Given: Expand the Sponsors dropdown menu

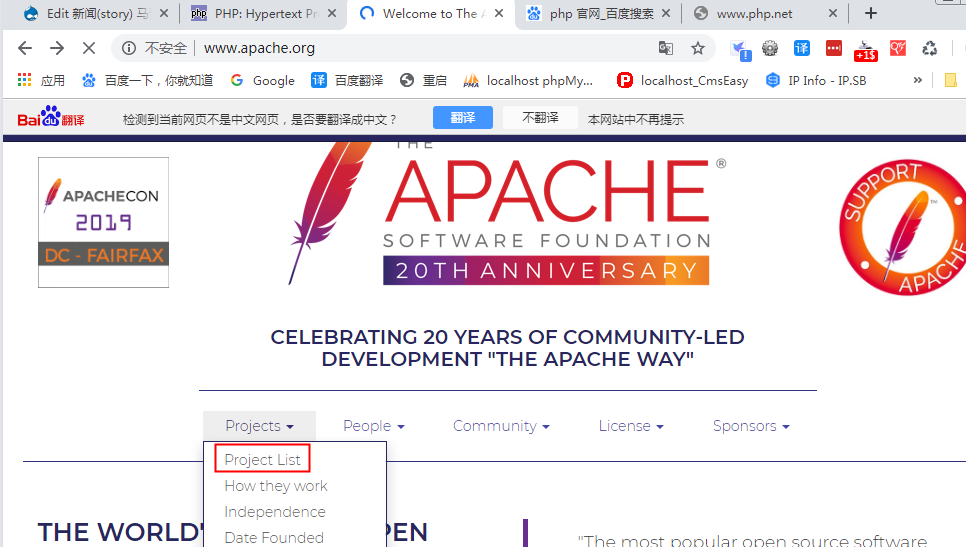Looking at the screenshot, I should coord(751,426).
